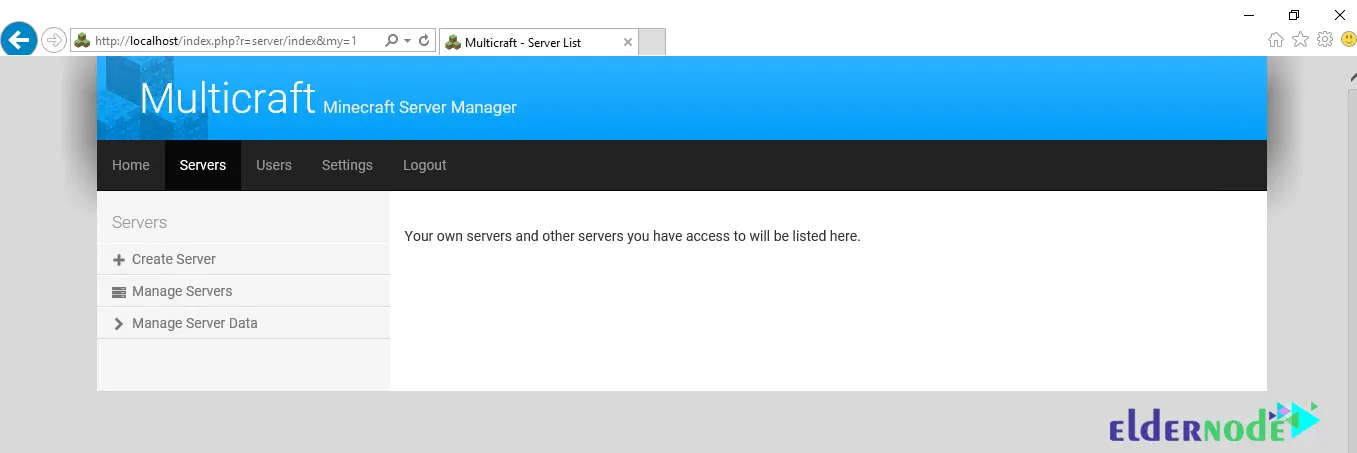Open the address bar autocomplete dropdown arrow

tap(408, 41)
